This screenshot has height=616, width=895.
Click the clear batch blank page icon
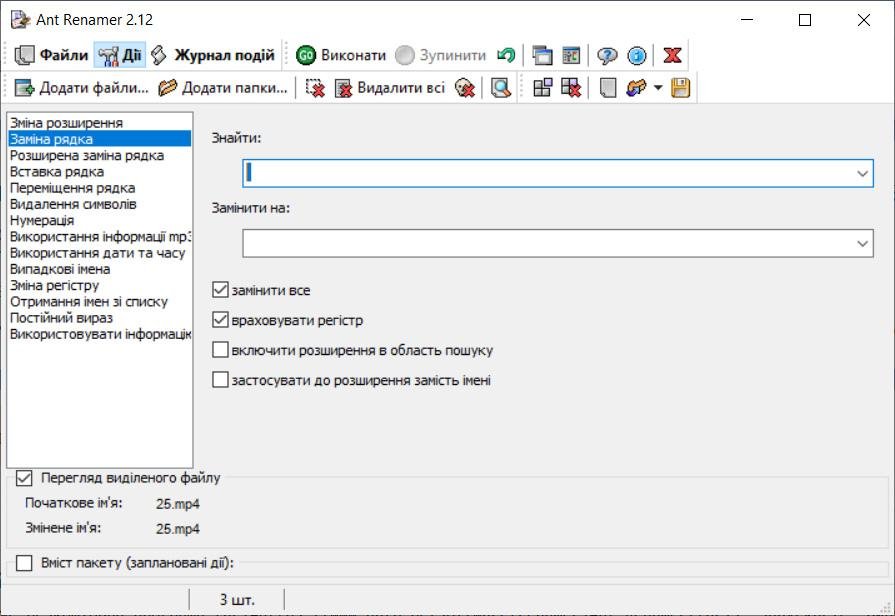tap(608, 88)
